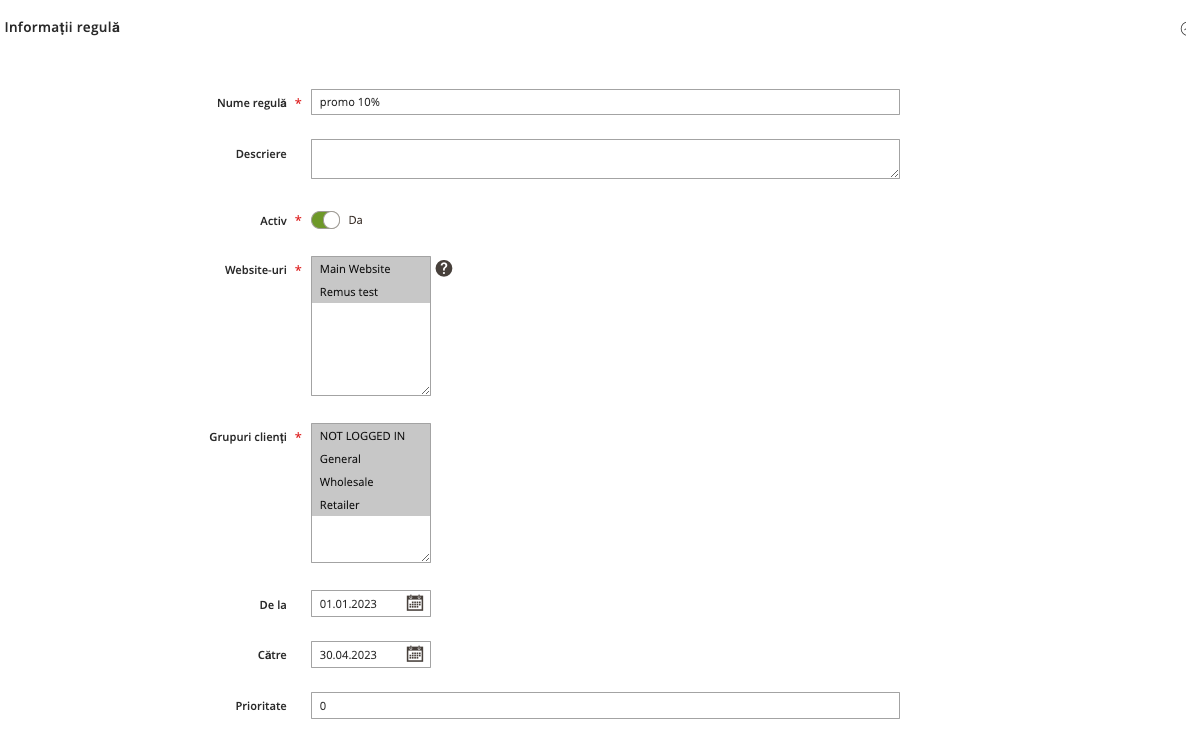Click the De la date field
Viewport: 1186px width, 742px height.
(371, 604)
